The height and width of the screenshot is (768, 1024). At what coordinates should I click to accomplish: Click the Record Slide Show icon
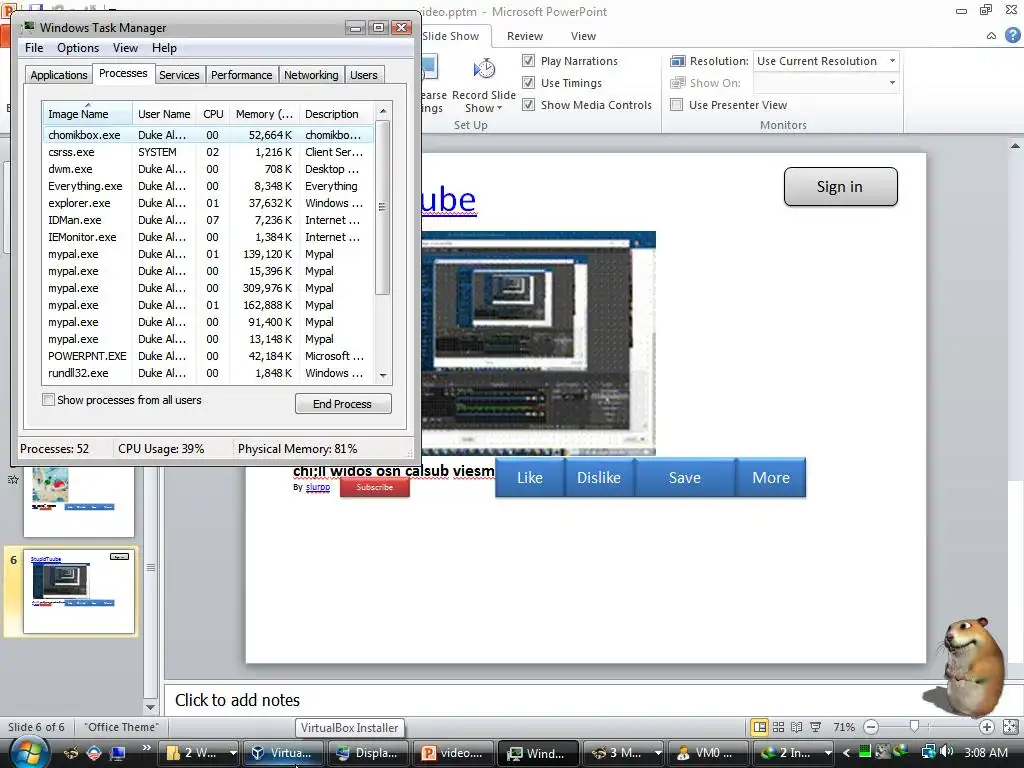[x=484, y=69]
